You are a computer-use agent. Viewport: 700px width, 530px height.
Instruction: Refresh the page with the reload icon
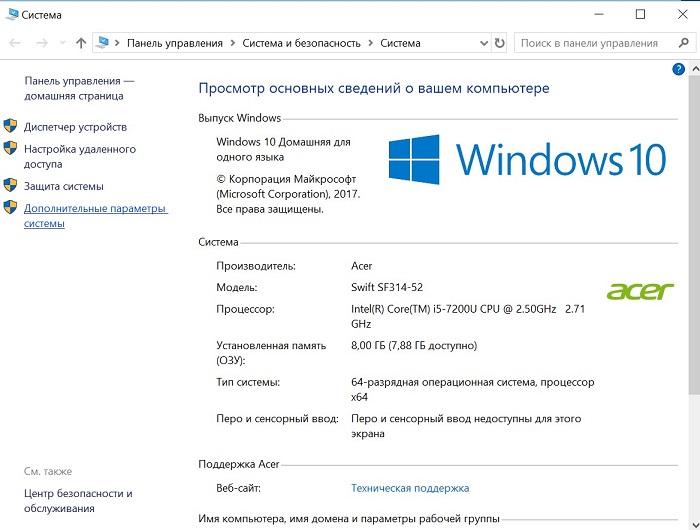click(x=500, y=43)
